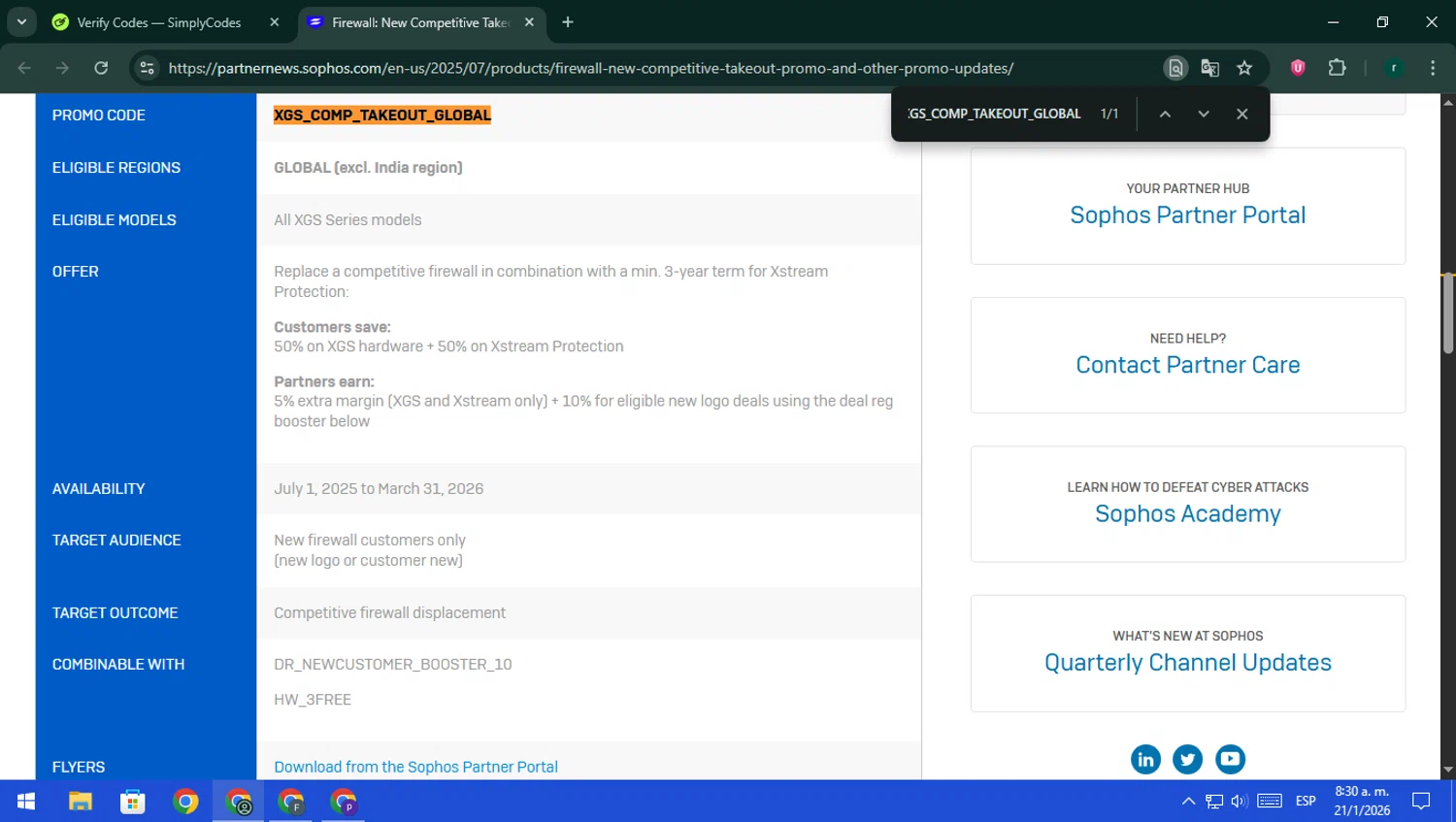Open the extensions puzzle icon
Viewport: 1456px width, 822px height.
(x=1337, y=68)
